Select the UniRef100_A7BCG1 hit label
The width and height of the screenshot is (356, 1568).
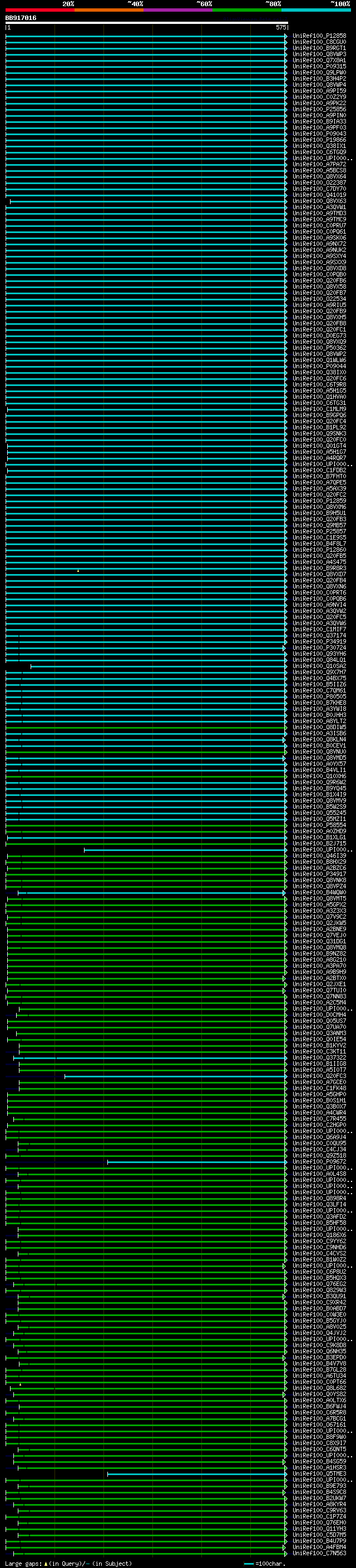(319, 1418)
